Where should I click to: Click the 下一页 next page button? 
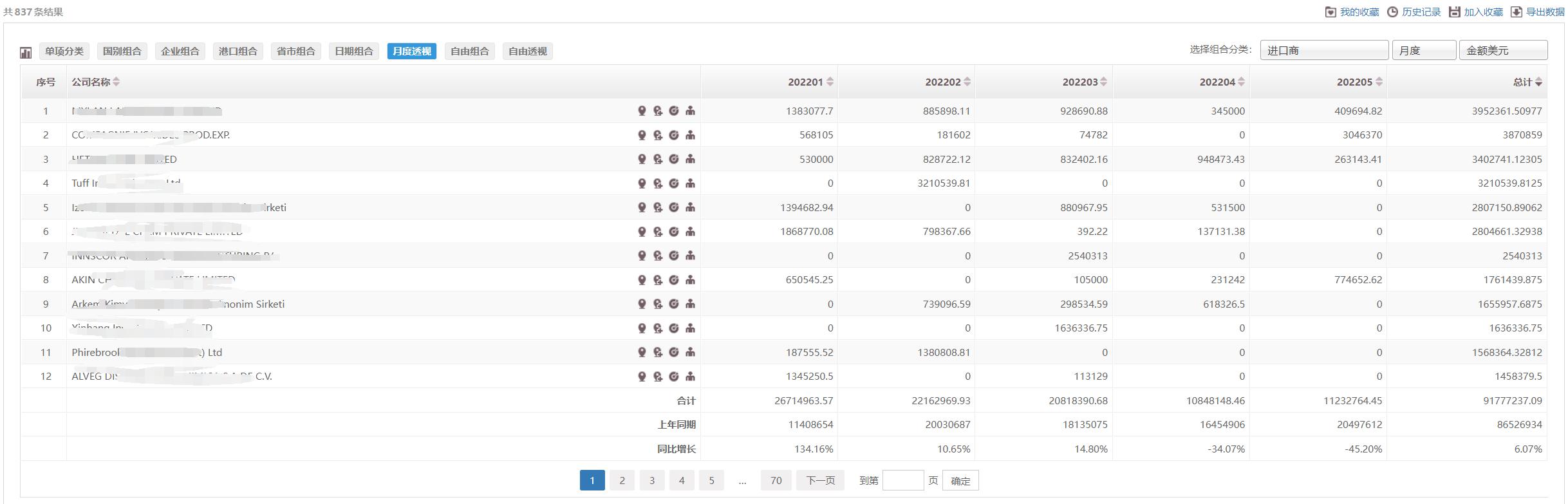(821, 480)
